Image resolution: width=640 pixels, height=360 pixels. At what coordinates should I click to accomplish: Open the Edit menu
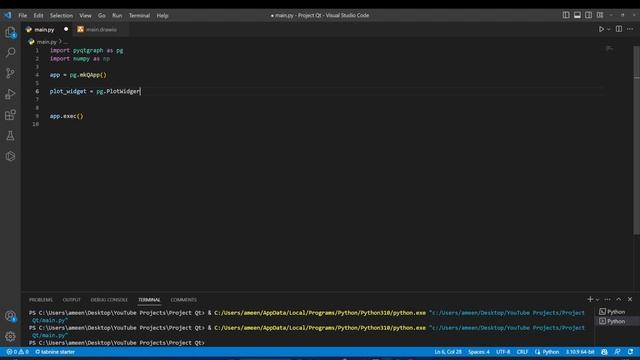click(x=38, y=16)
